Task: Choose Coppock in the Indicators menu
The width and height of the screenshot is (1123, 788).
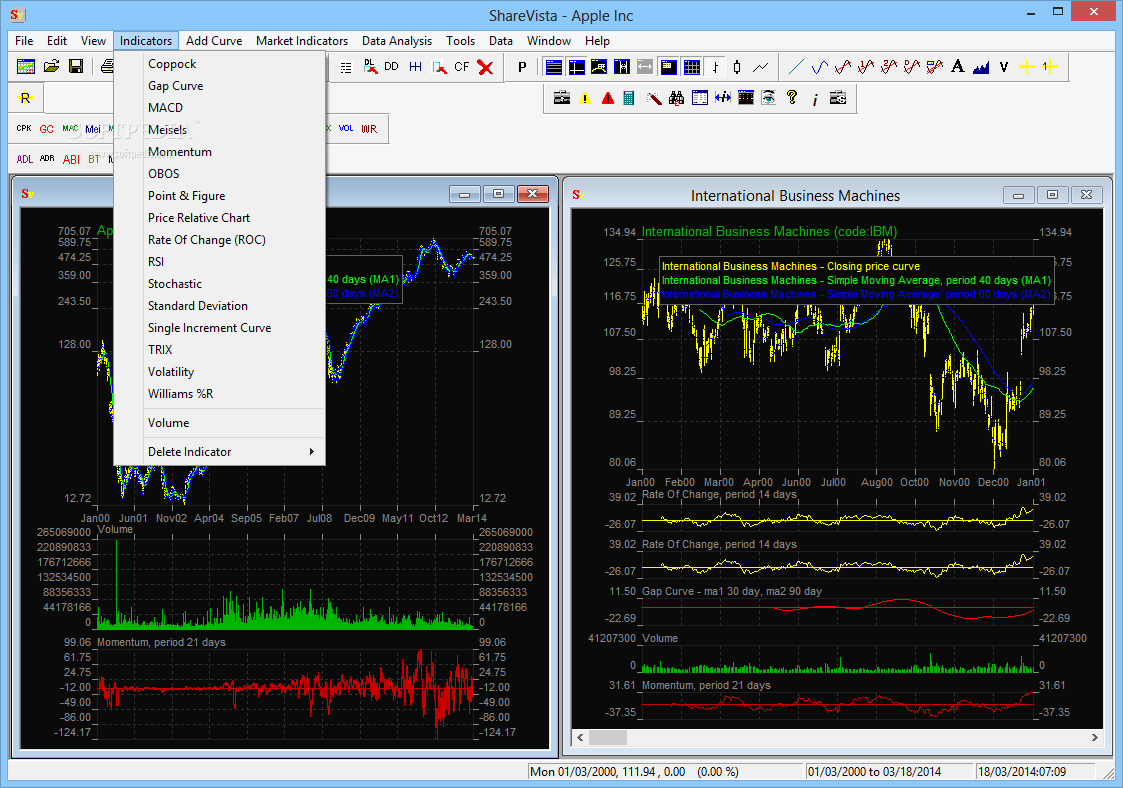Action: [x=219, y=64]
